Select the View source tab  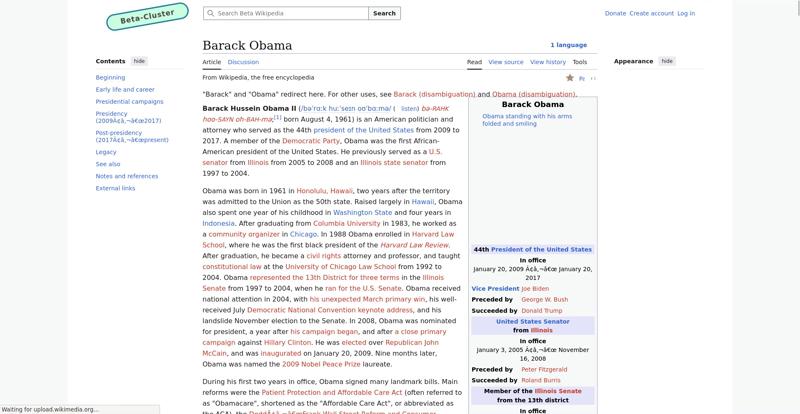[x=506, y=62]
